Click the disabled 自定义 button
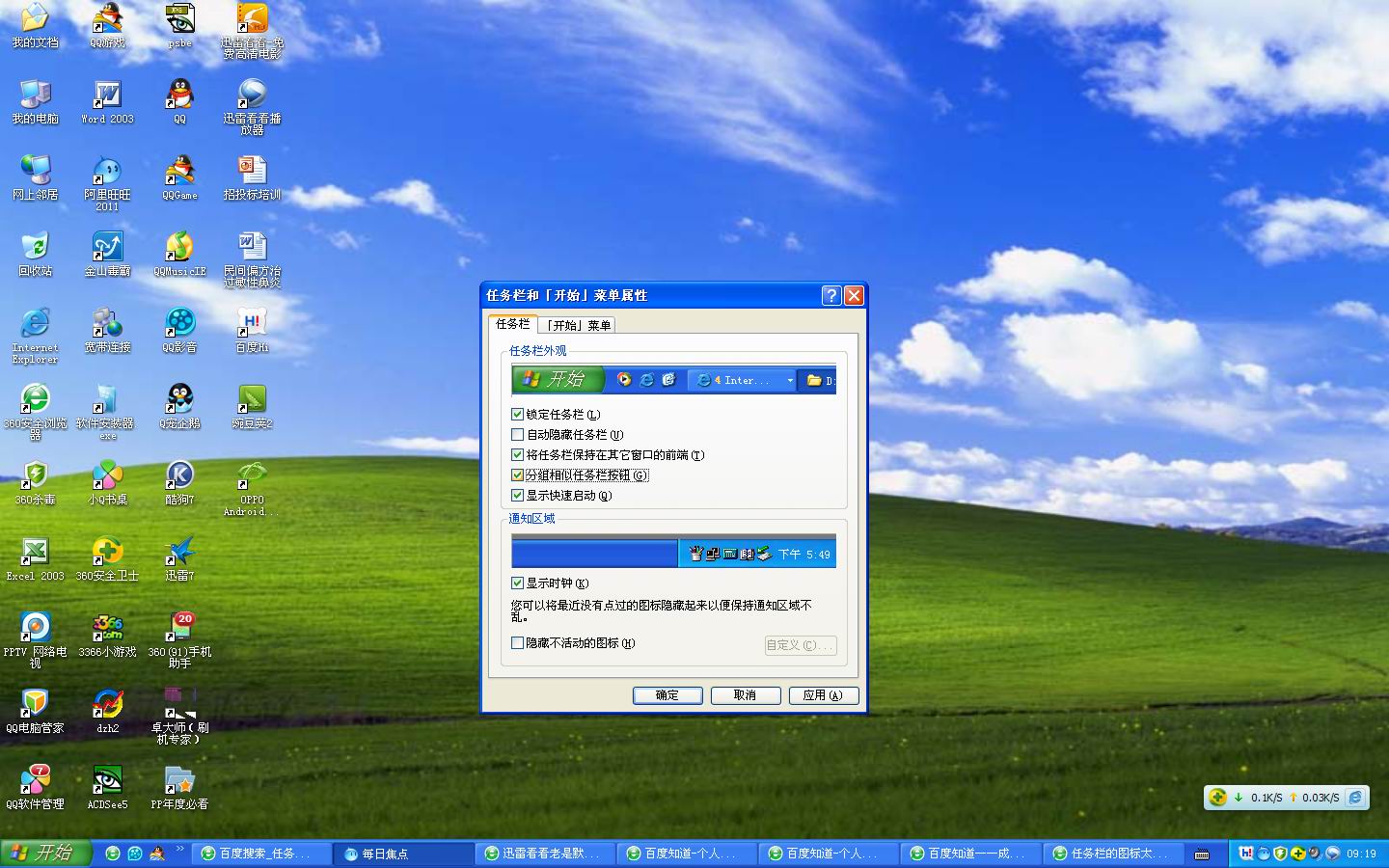Image resolution: width=1389 pixels, height=868 pixels. point(800,645)
